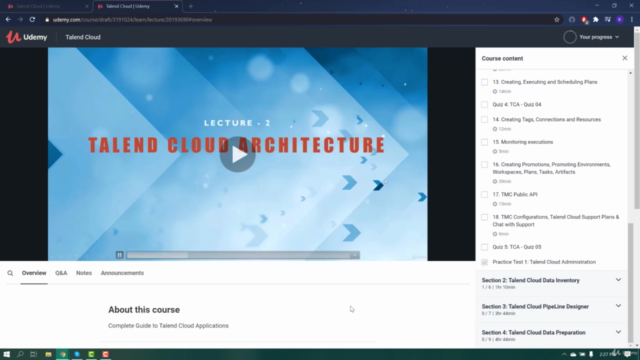Close the active Talend Cloud tab
The image size is (640, 360).
[176, 6]
